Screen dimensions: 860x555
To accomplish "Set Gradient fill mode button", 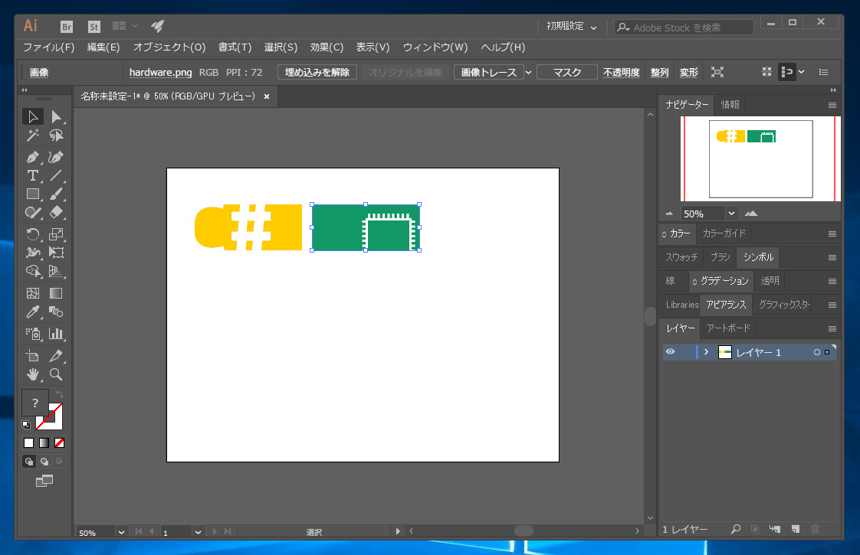I will pos(44,443).
